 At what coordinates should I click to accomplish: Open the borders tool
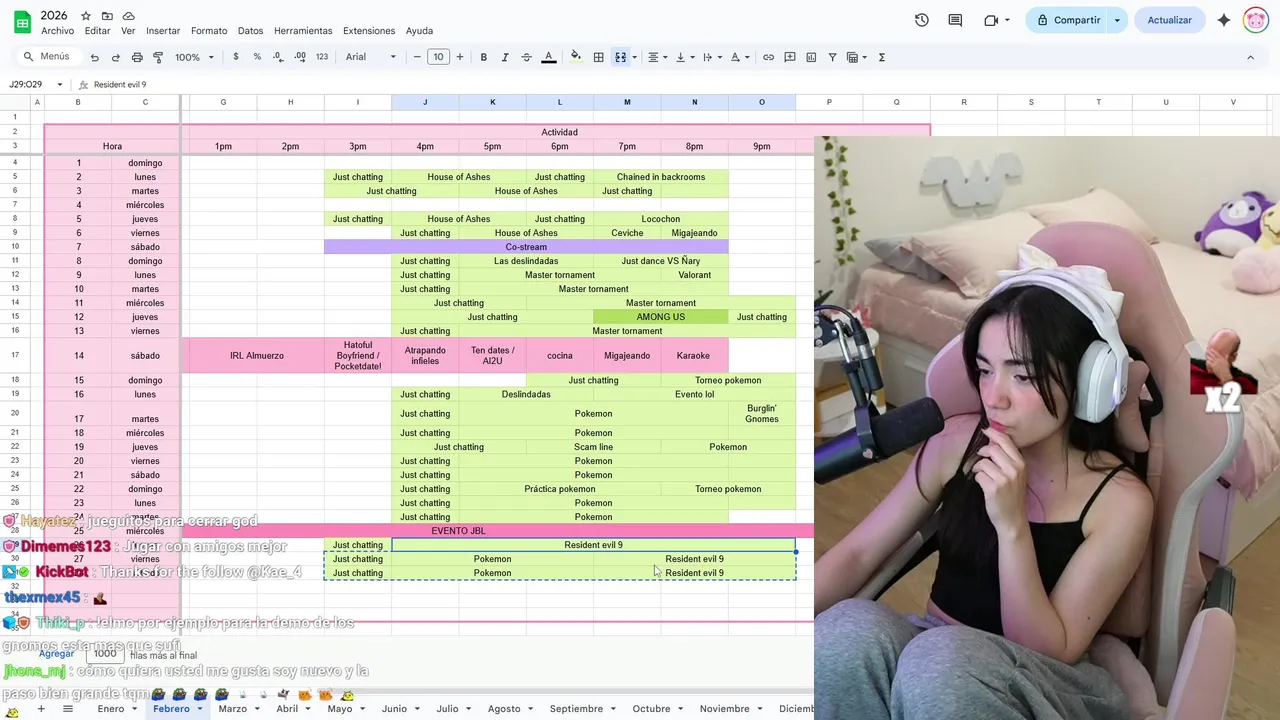(x=598, y=57)
